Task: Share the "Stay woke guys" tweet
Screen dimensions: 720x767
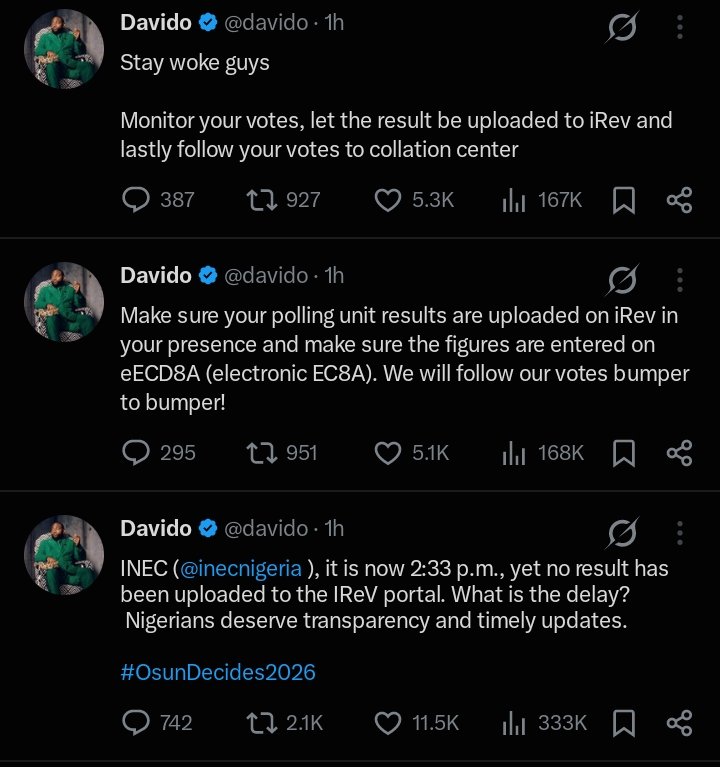Action: click(x=679, y=200)
